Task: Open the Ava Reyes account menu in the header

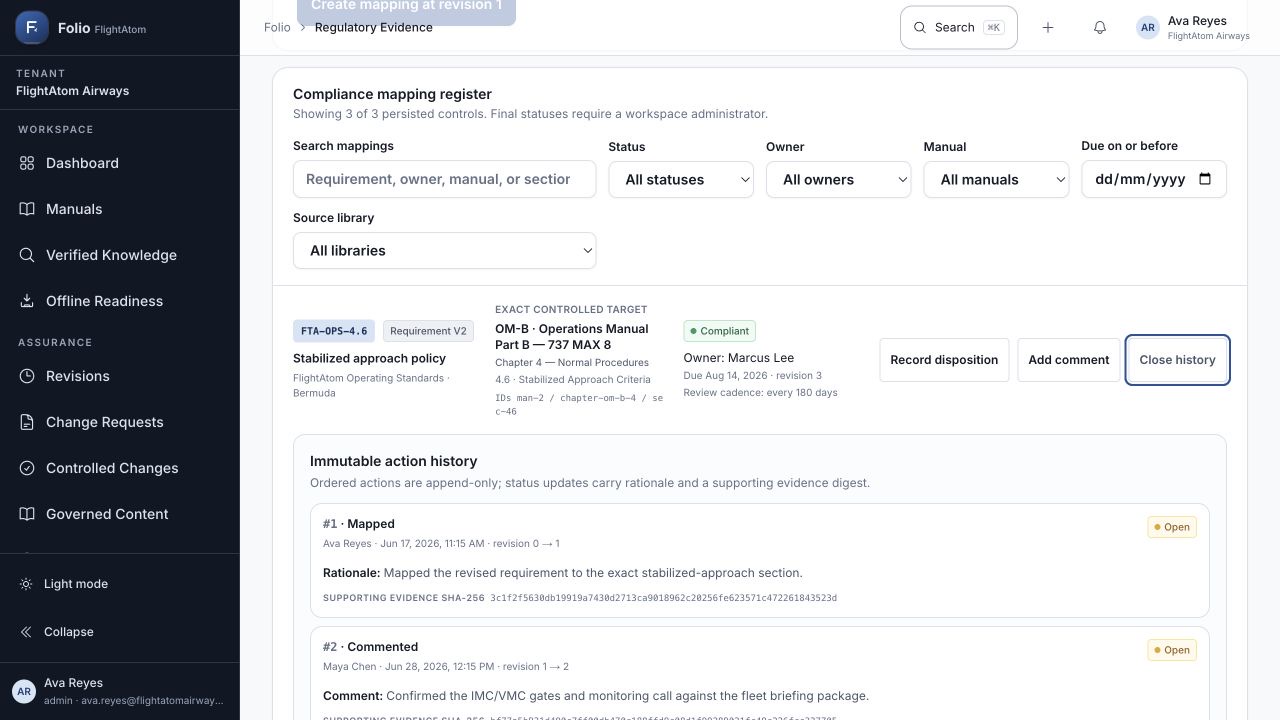Action: pos(1193,28)
